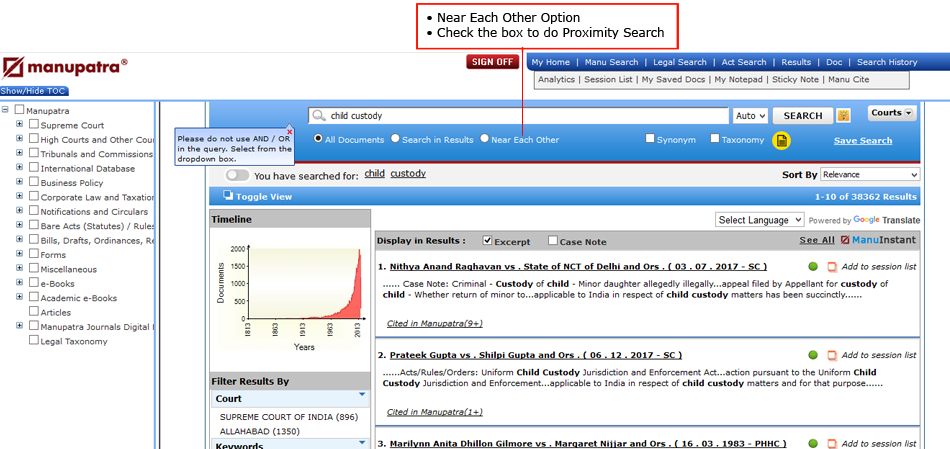Open the Sort By Relevance dropdown
Image resolution: width=950 pixels, height=449 pixels.
tap(870, 175)
